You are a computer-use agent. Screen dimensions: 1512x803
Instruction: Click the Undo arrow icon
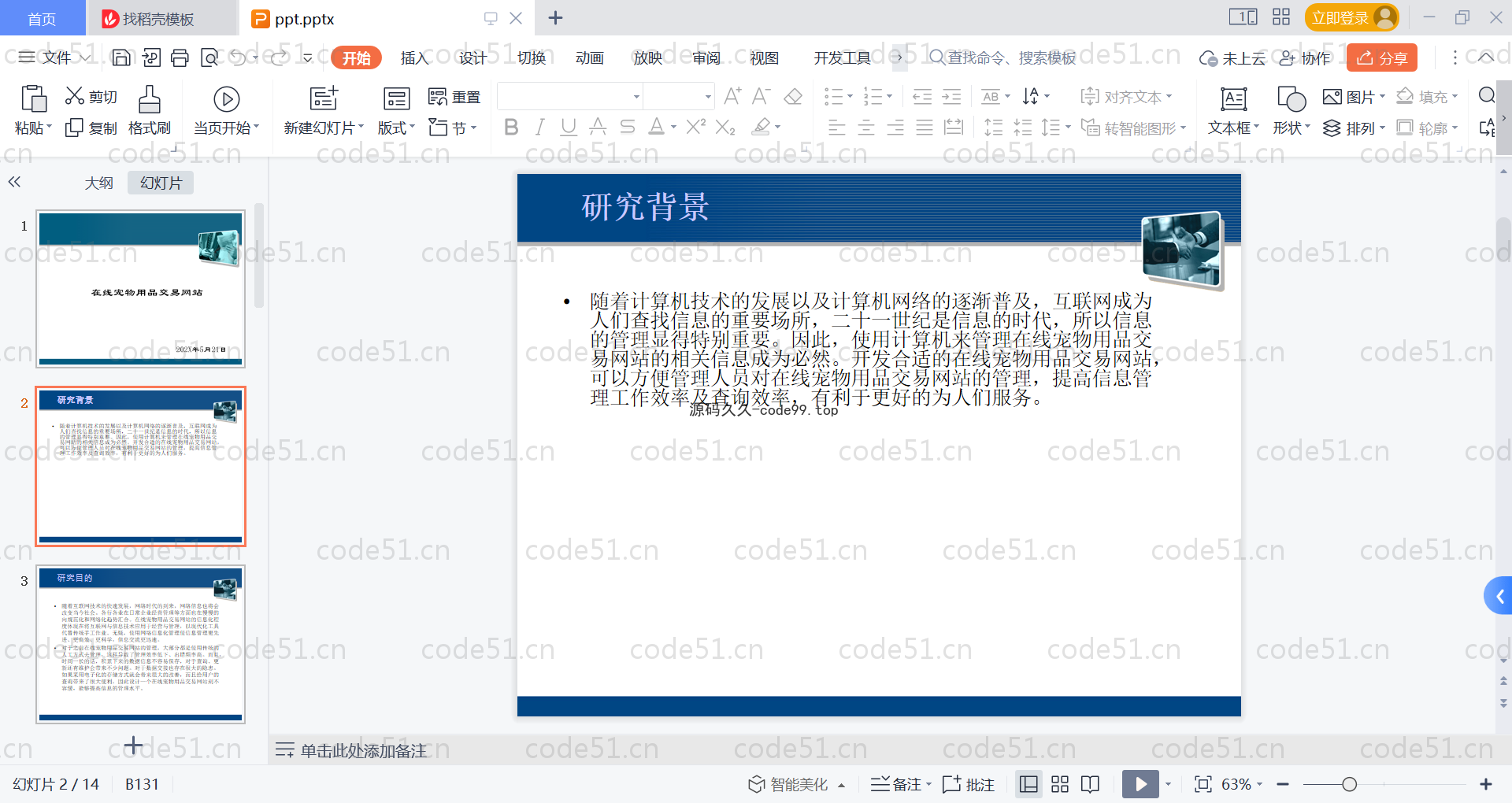[x=238, y=57]
